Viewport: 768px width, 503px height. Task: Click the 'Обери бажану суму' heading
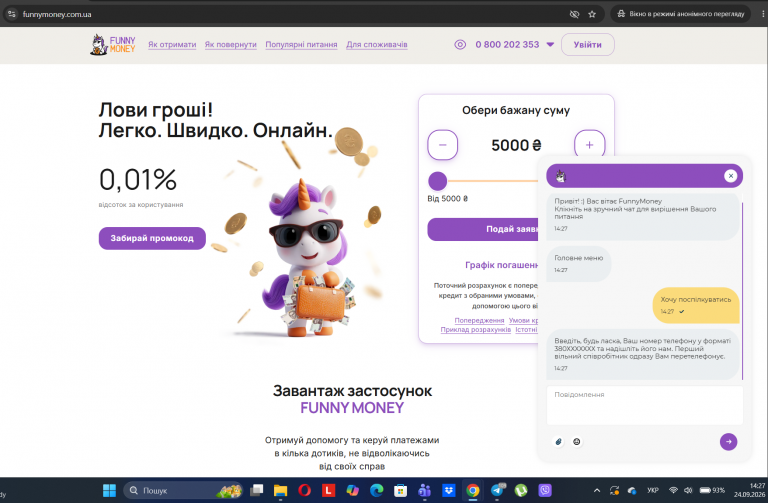516,111
